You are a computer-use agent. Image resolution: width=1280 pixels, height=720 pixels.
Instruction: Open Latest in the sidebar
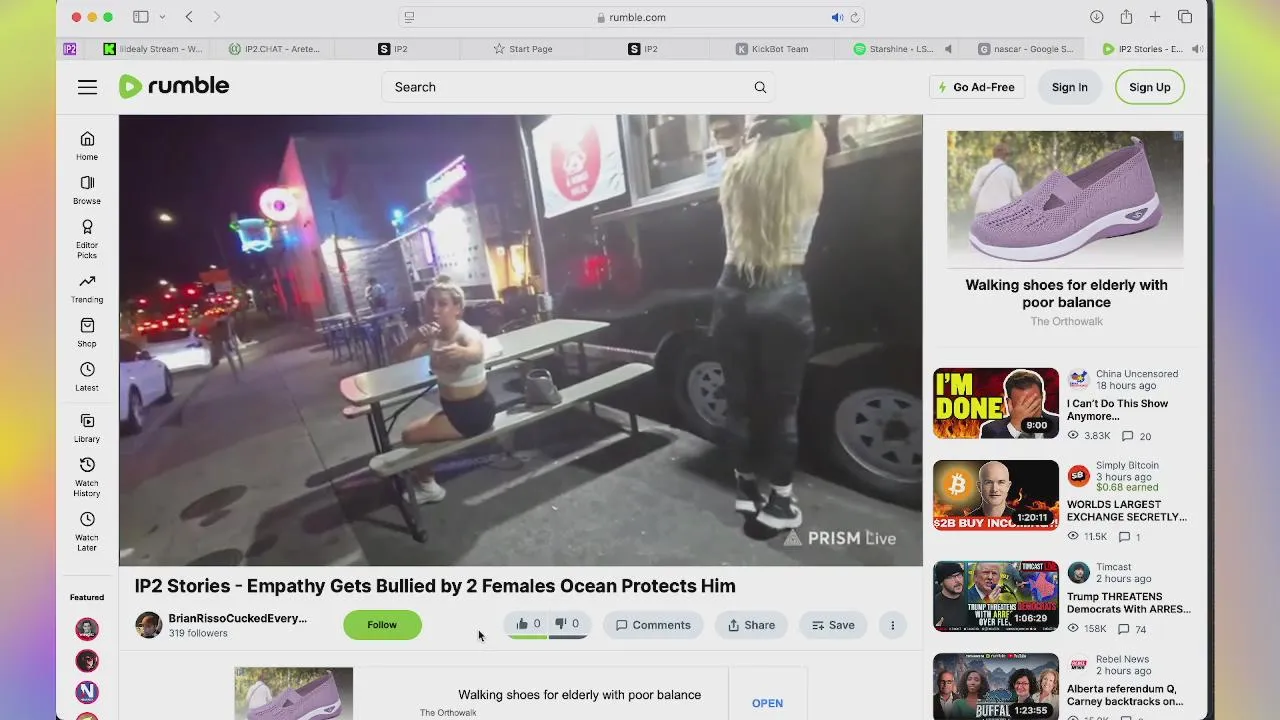tap(87, 376)
